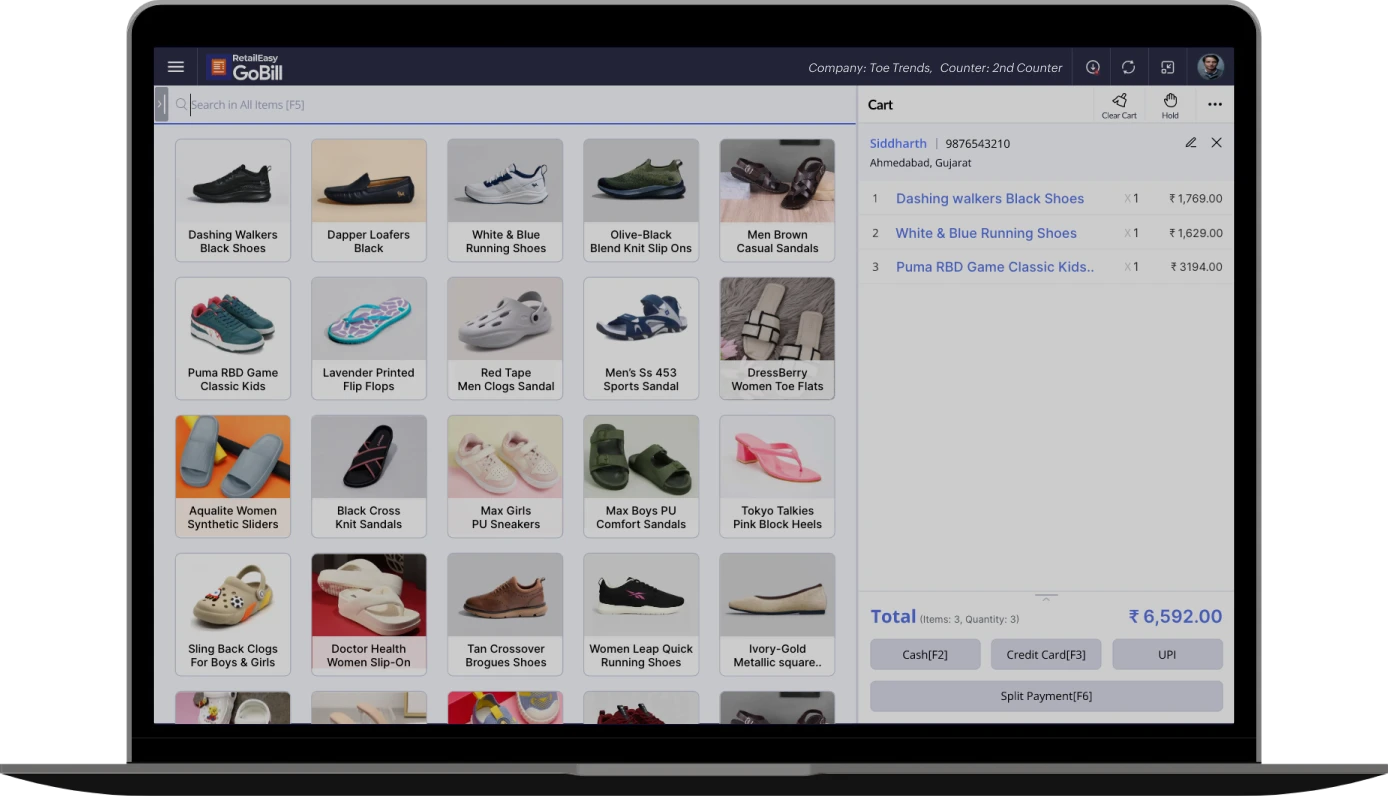Pay with Cash[F2]
The height and width of the screenshot is (796, 1388).
925,654
